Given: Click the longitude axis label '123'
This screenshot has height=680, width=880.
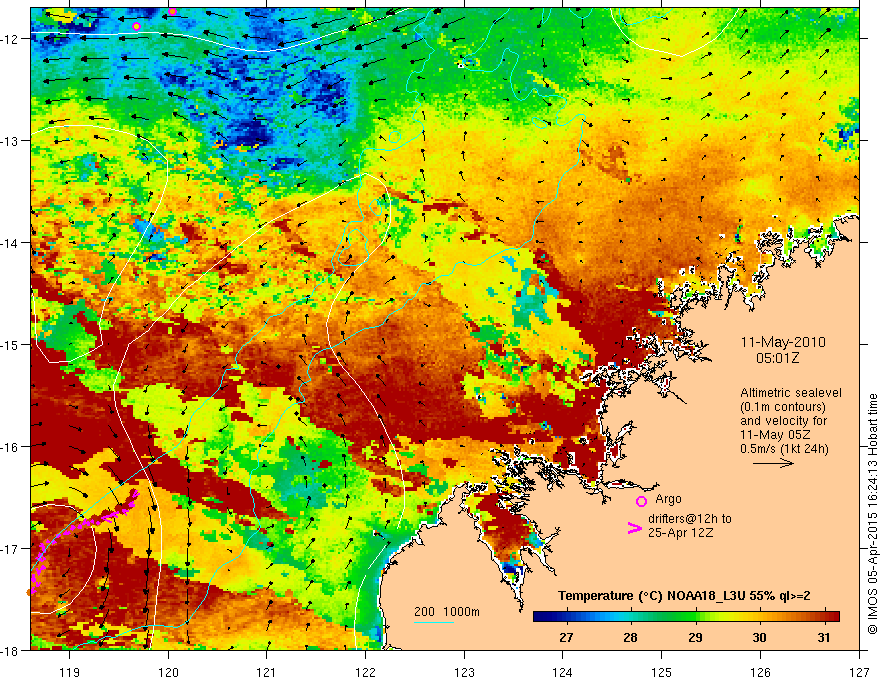Looking at the screenshot, I should [x=464, y=672].
